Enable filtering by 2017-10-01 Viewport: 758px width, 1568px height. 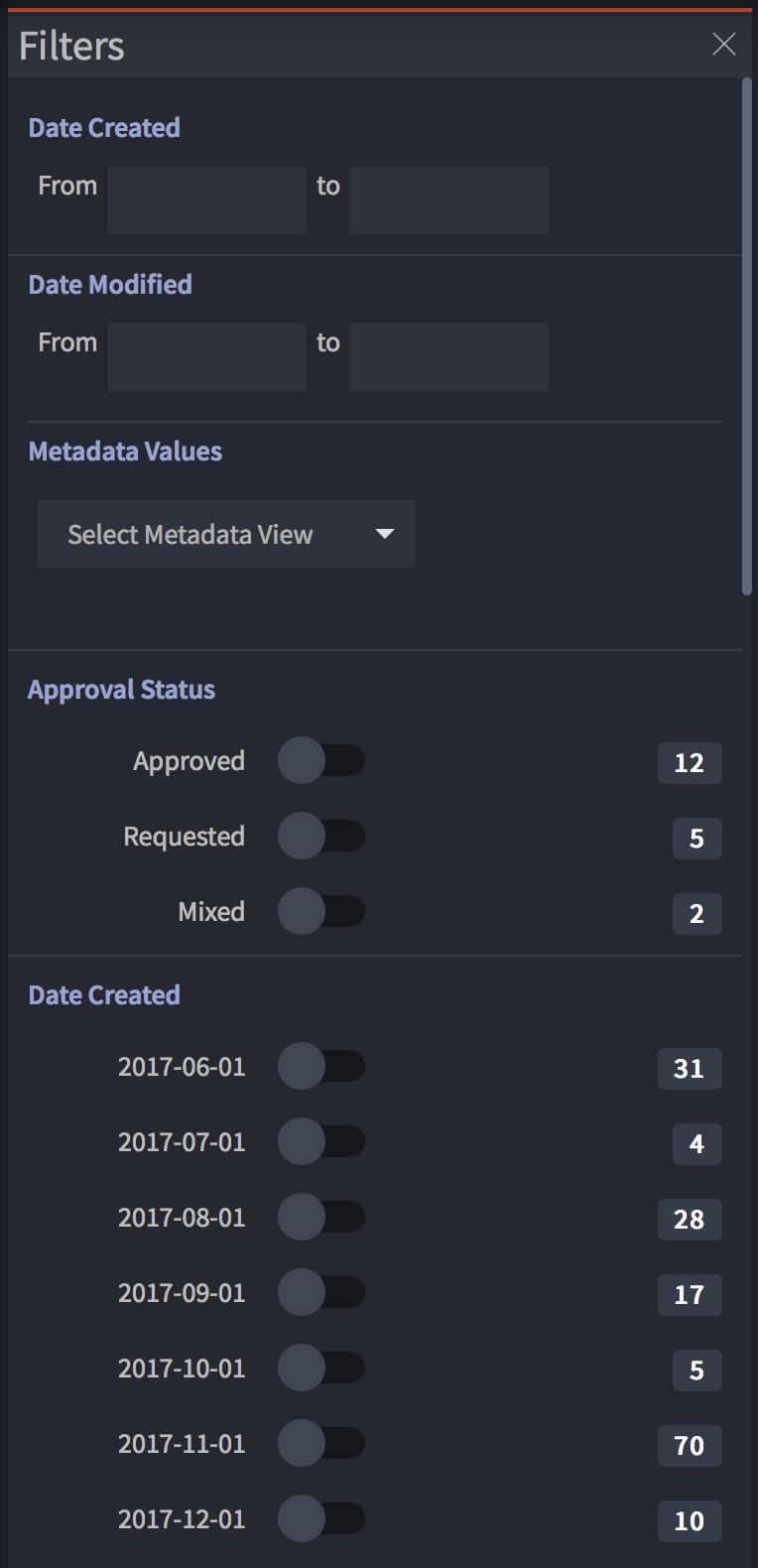[321, 1368]
